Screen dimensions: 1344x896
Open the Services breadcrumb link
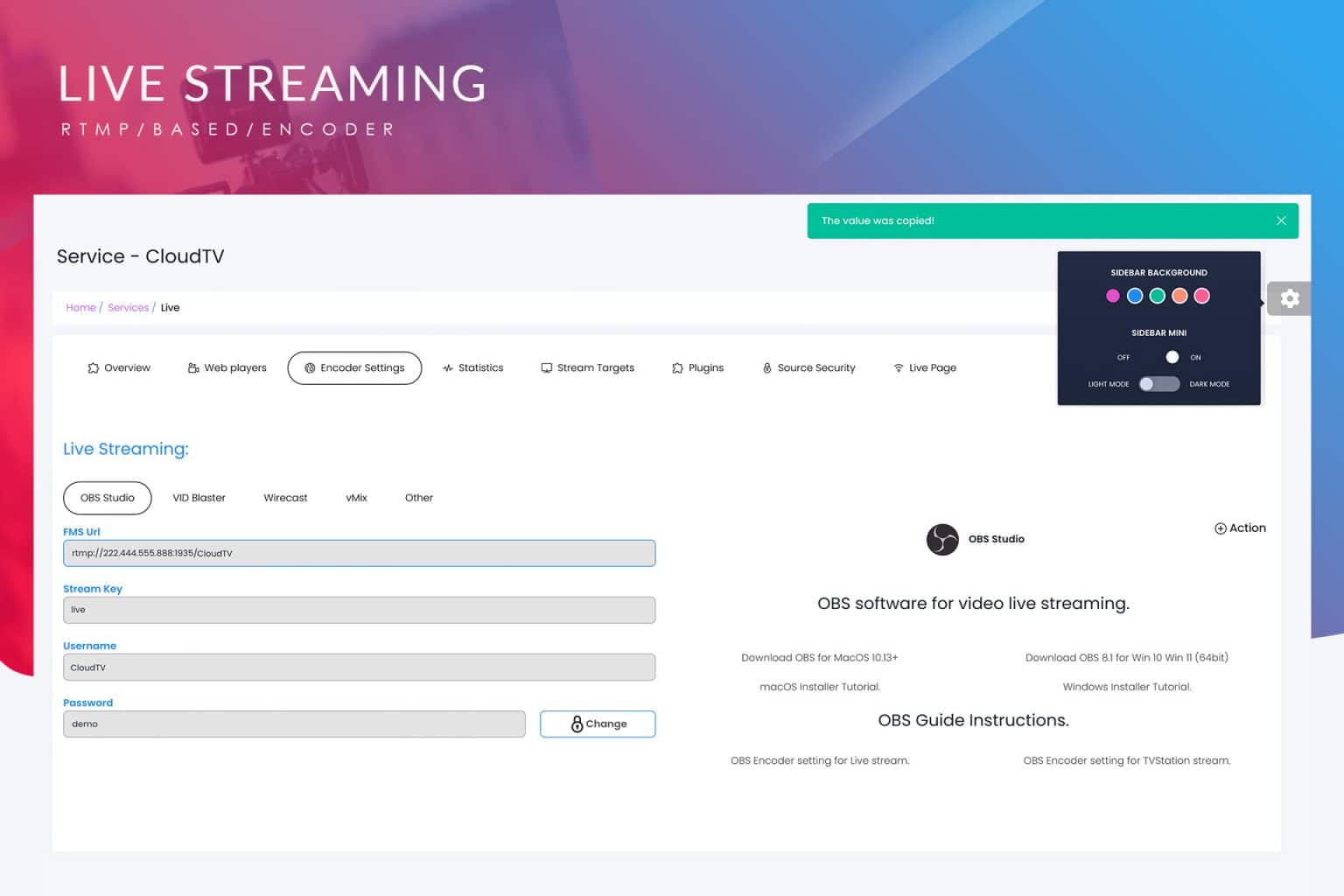click(128, 307)
